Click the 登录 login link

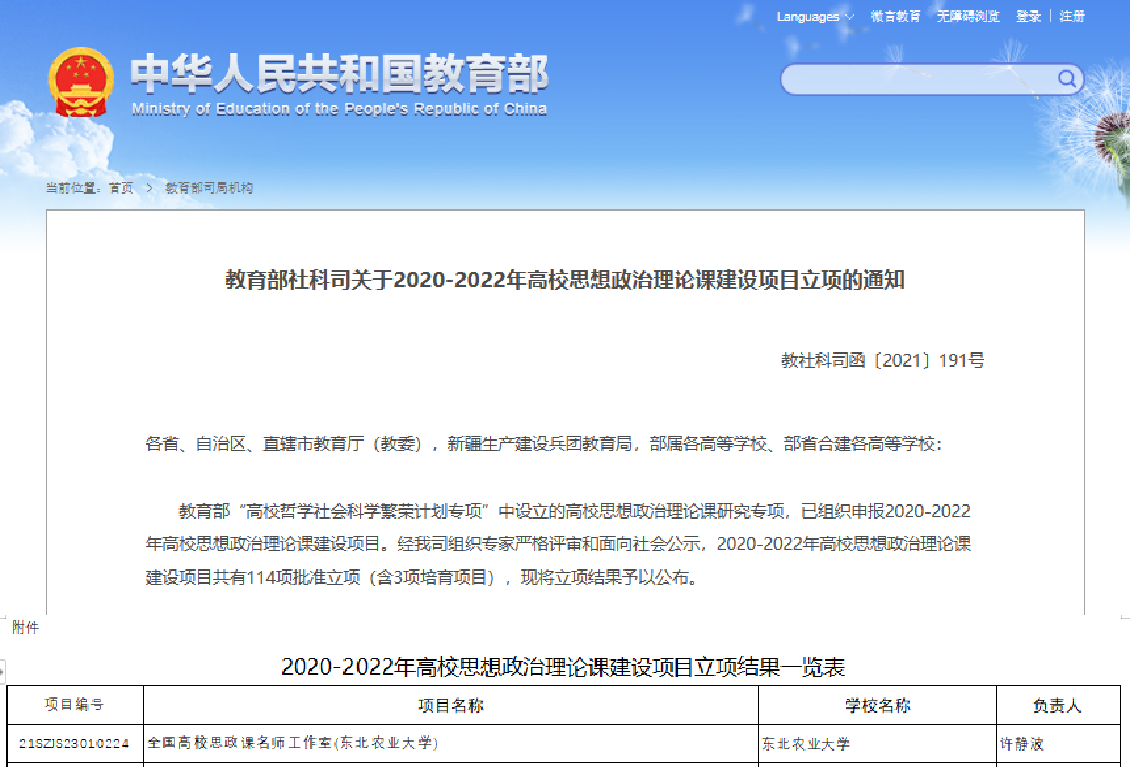pyautogui.click(x=1028, y=17)
